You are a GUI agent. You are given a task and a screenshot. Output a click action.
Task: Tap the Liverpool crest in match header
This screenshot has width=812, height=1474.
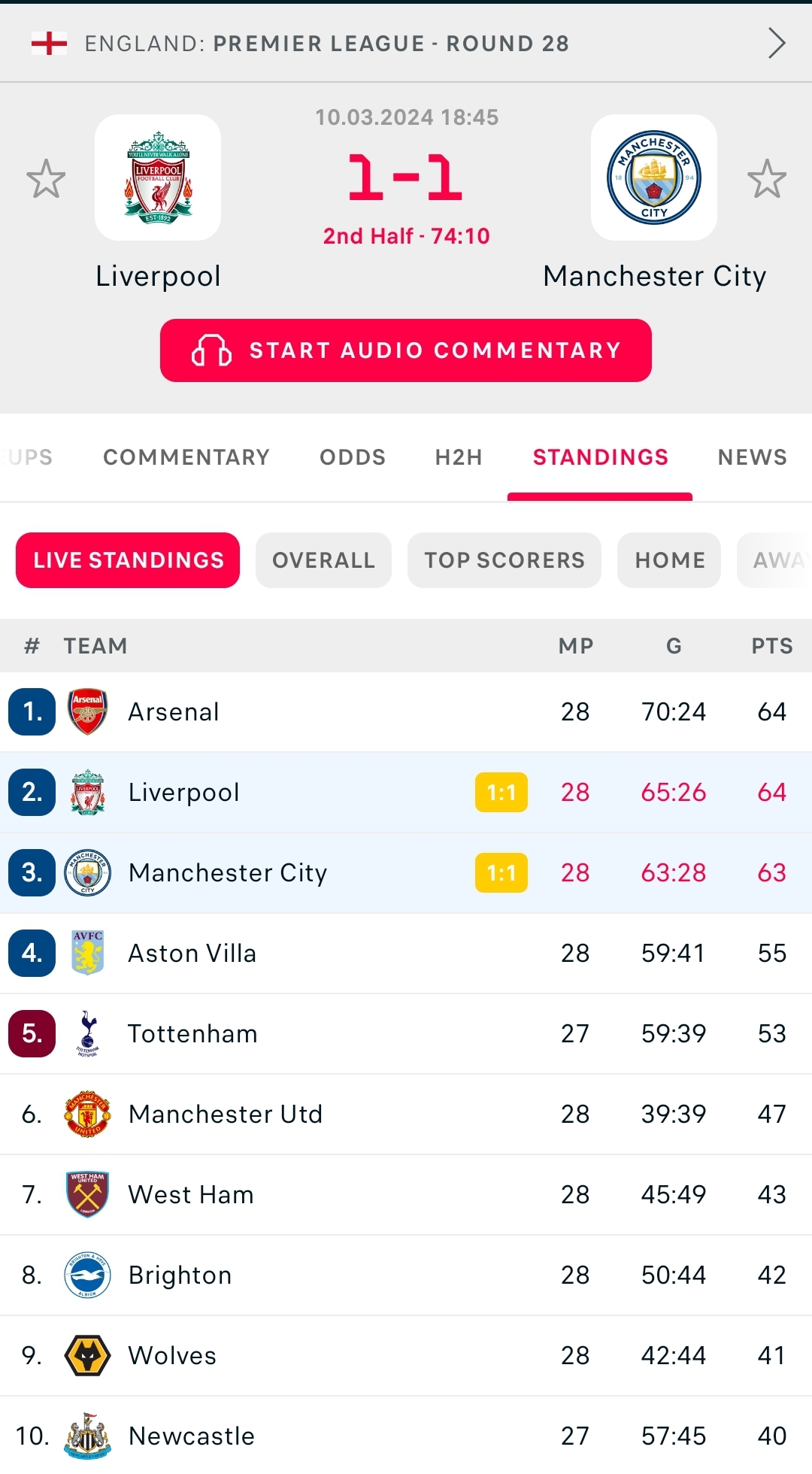[x=158, y=177]
